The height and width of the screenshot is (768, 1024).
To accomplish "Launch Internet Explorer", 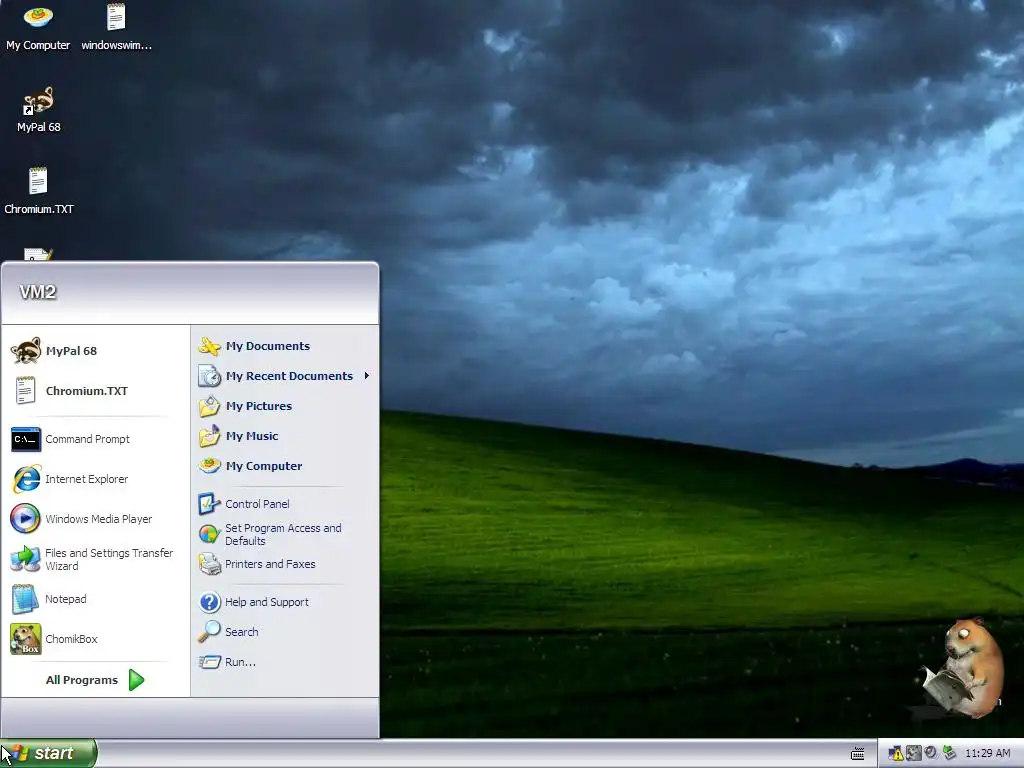I will pyautogui.click(x=95, y=479).
